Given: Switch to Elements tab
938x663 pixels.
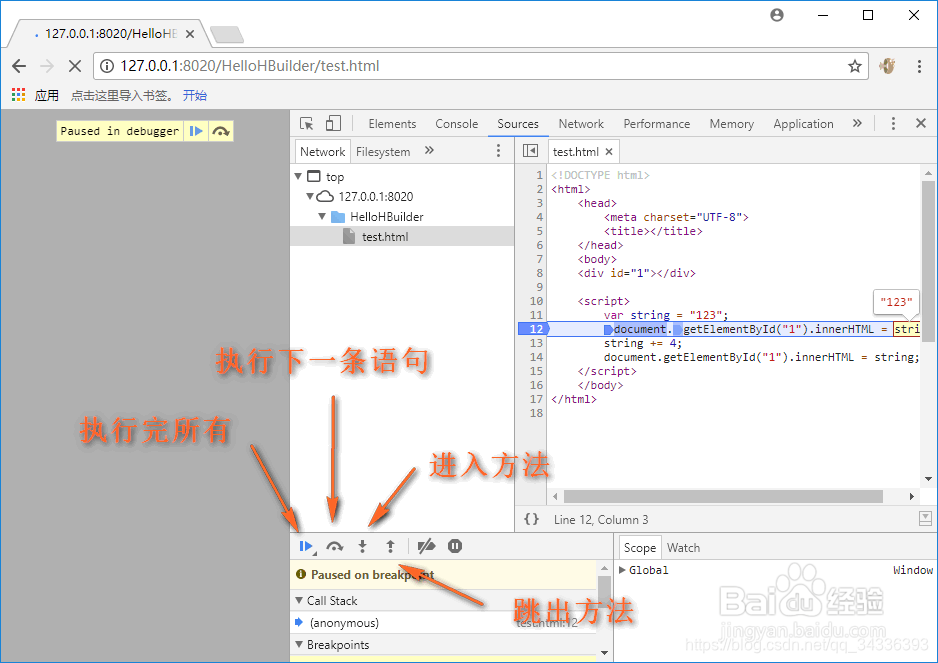Looking at the screenshot, I should coord(392,124).
